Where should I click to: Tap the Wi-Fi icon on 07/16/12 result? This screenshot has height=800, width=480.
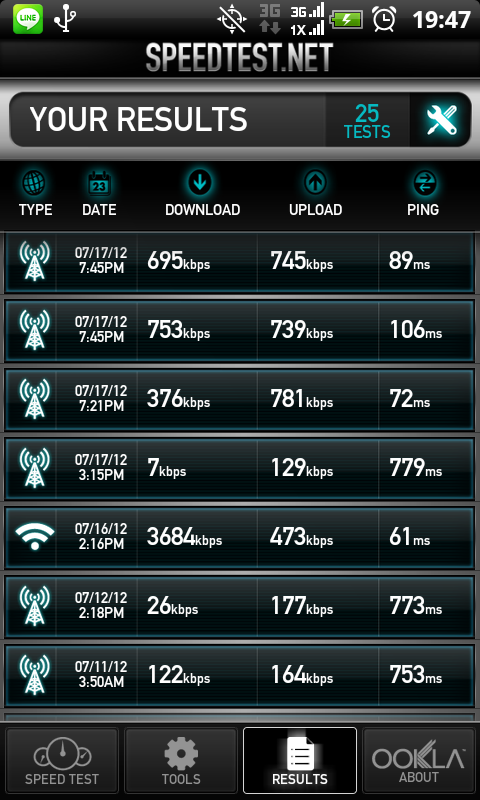click(x=35, y=537)
